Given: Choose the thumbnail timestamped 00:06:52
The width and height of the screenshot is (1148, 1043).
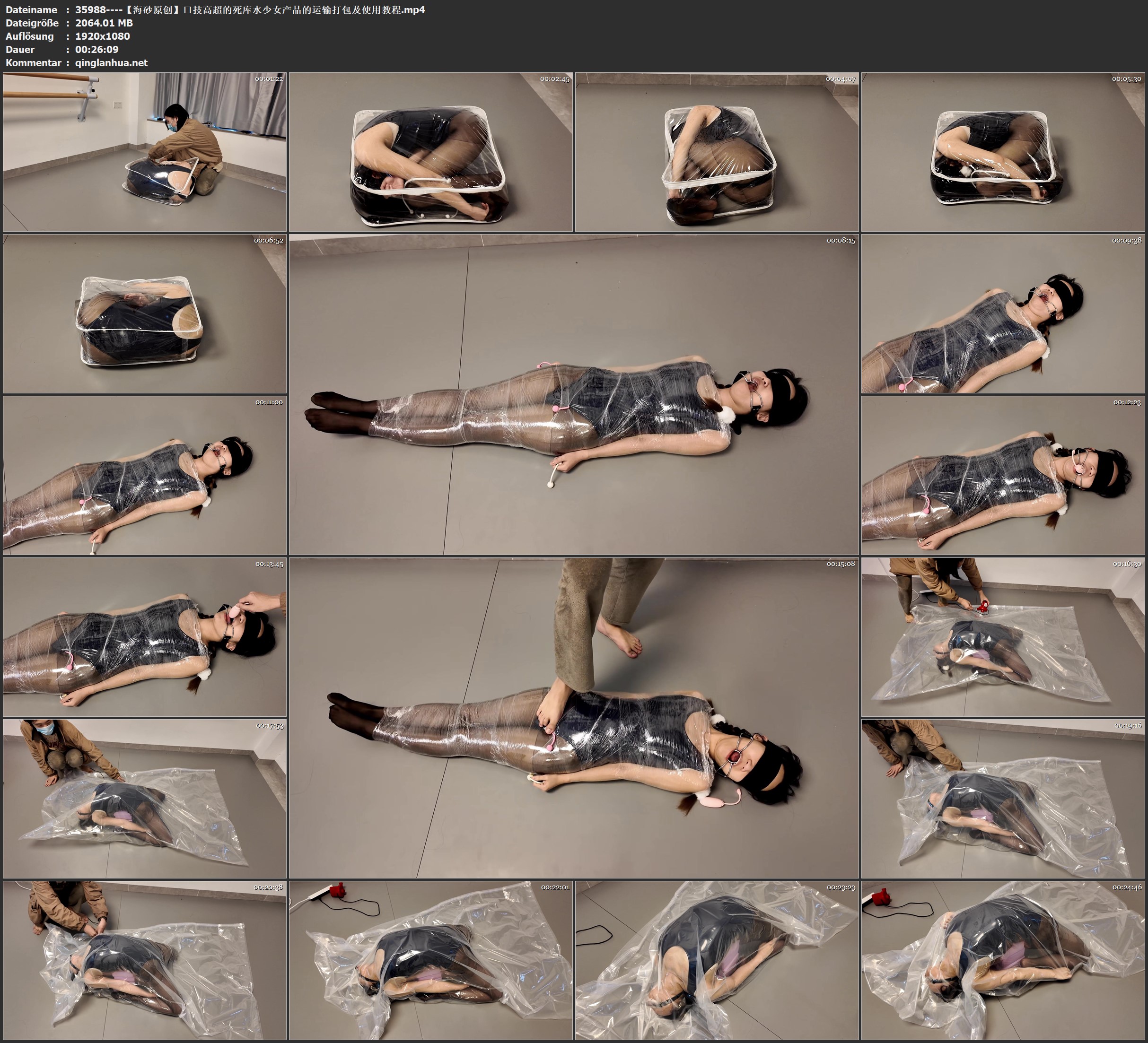Looking at the screenshot, I should tap(145, 313).
